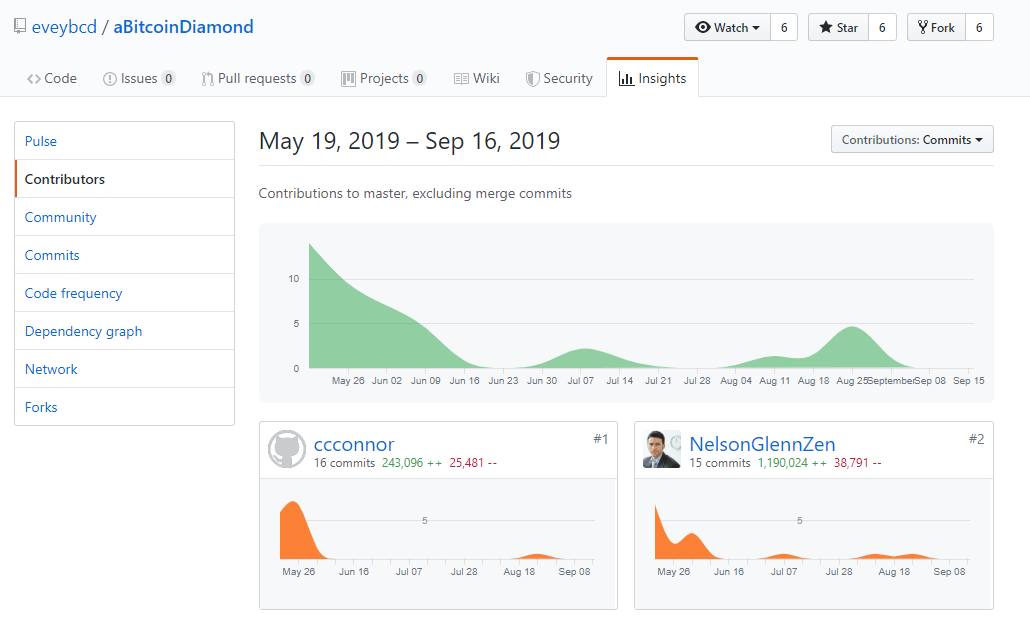Open ccconnor's 16 commits link
The width and height of the screenshot is (1030, 618).
[x=344, y=463]
